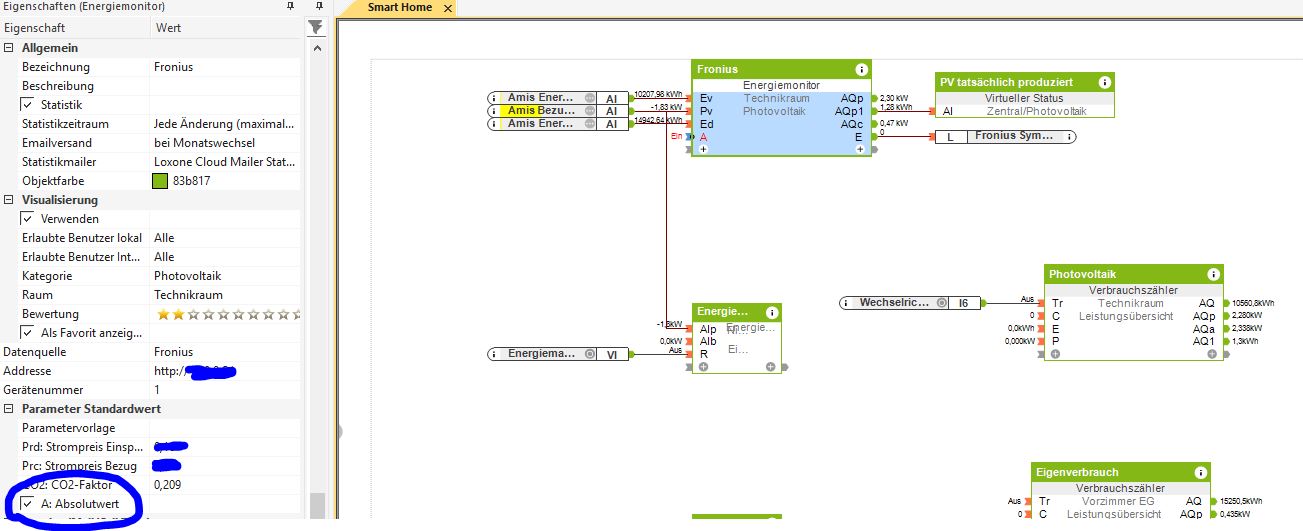Click the Bezeichnung value field Fronius
The height and width of the screenshot is (531, 1303).
click(225, 67)
